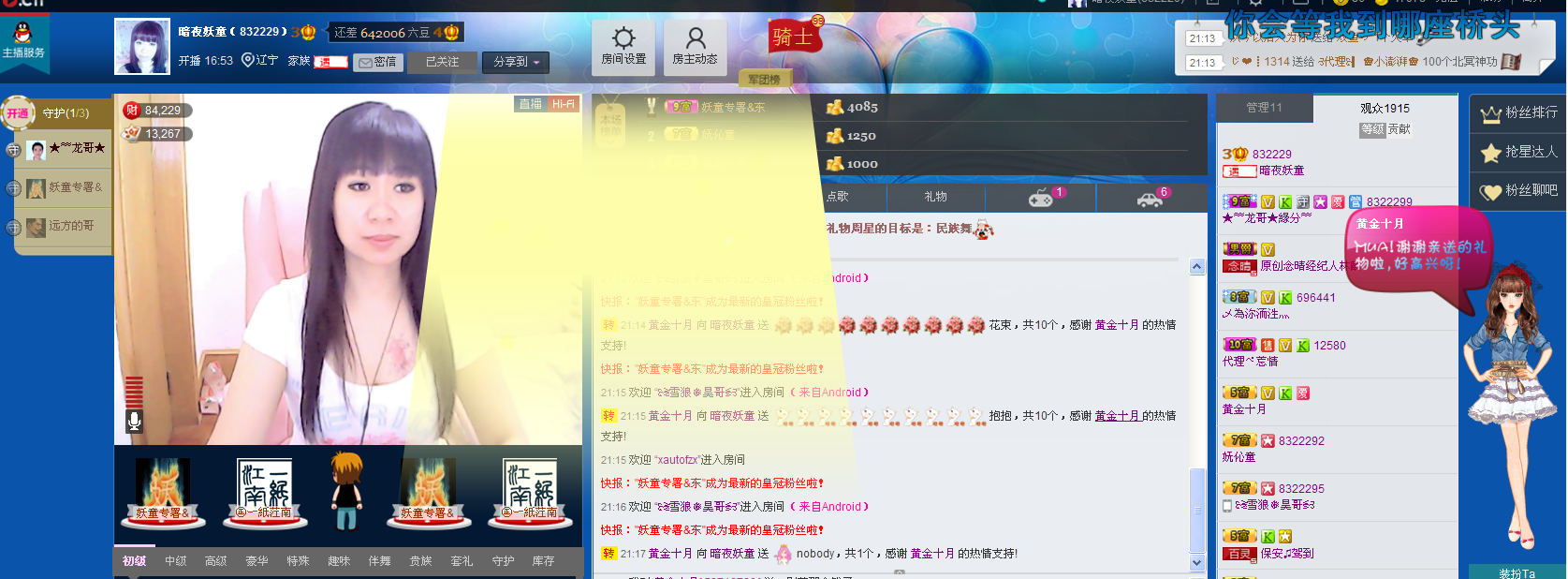
Task: Click the 密信 private message envelope
Action: point(377,62)
